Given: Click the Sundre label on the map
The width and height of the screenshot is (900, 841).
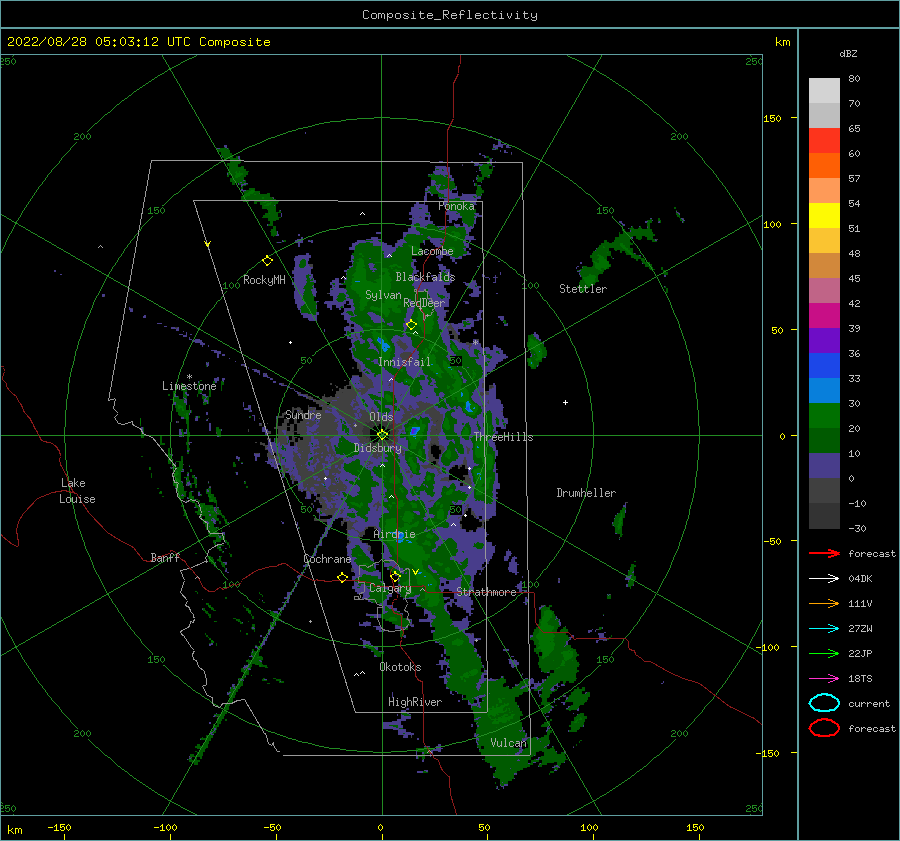Looking at the screenshot, I should [303, 414].
